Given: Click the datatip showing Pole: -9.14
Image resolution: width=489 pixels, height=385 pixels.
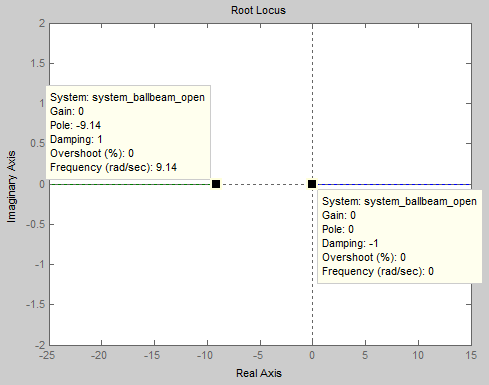Looking at the screenshot, I should [128, 132].
